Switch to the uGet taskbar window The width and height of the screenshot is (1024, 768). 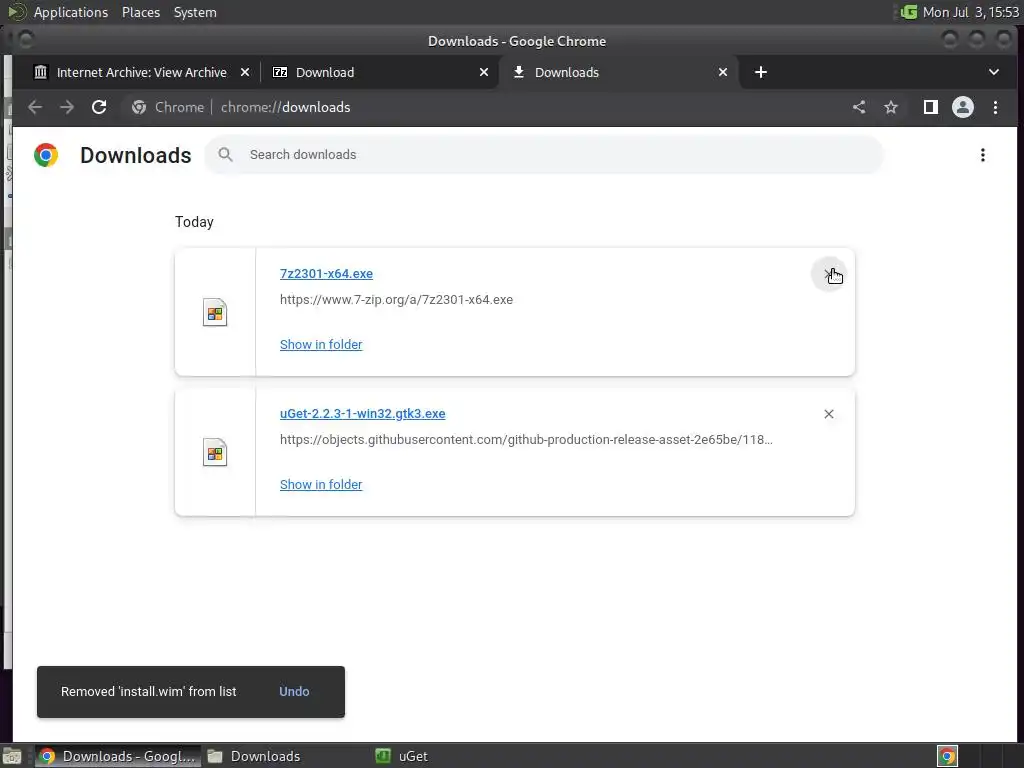click(x=402, y=756)
